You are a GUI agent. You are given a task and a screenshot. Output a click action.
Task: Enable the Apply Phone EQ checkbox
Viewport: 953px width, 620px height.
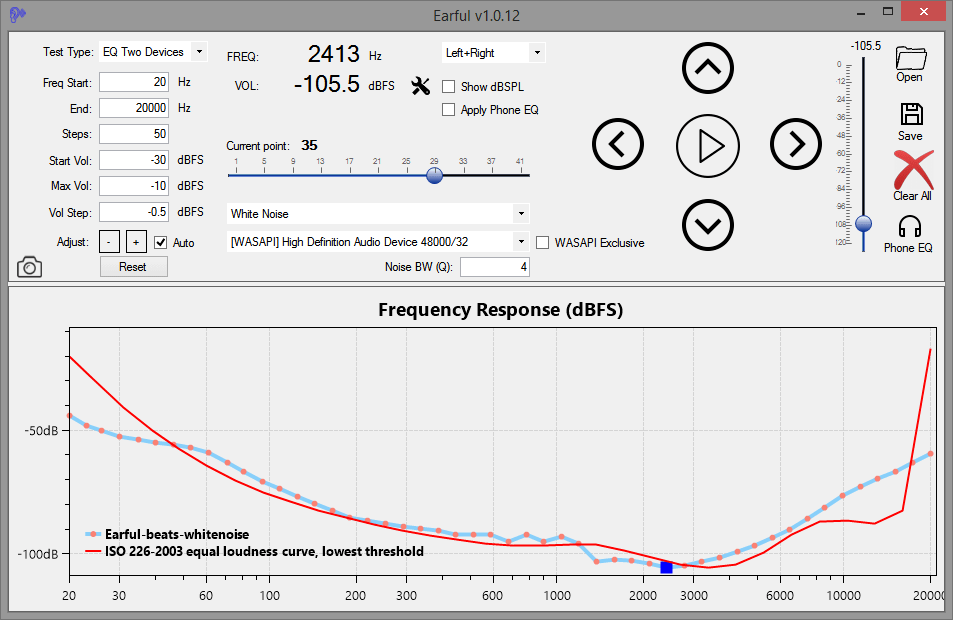click(449, 110)
